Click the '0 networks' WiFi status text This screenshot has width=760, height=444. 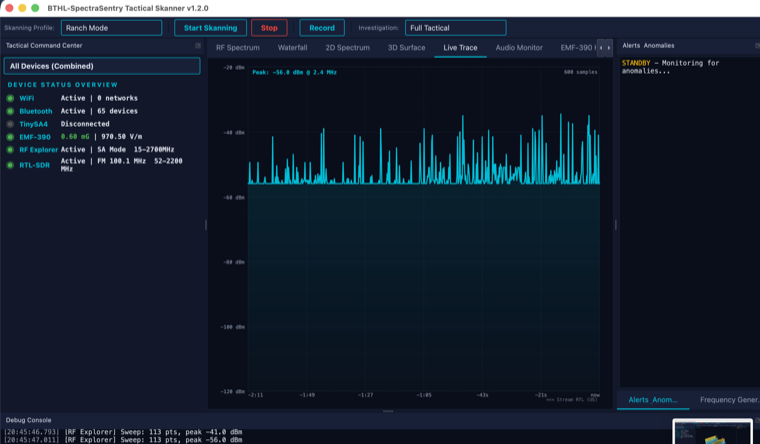point(117,98)
